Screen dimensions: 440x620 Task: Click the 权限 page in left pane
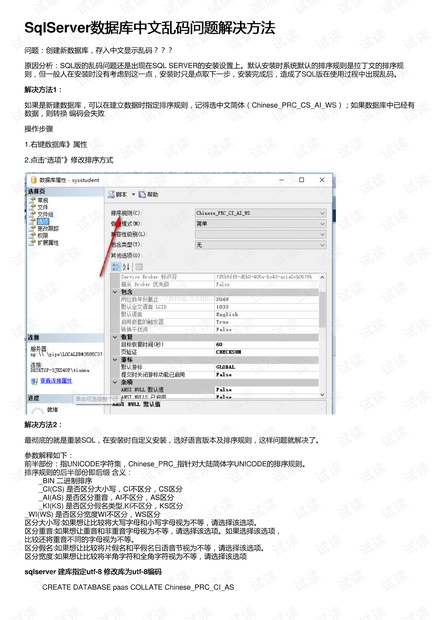coord(43,235)
